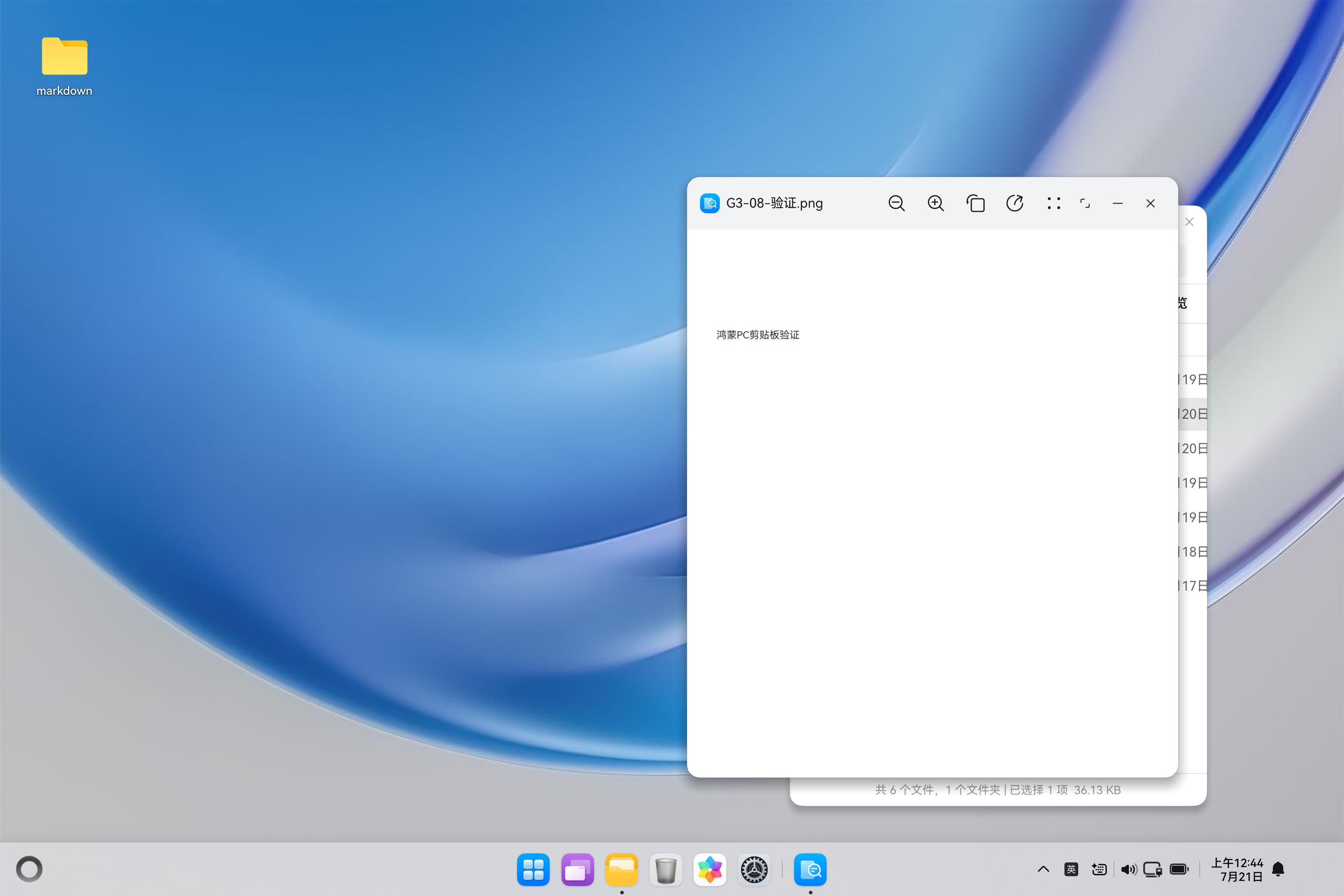1344x896 pixels.
Task: Switch the input method 英 indicator
Action: (x=1071, y=870)
